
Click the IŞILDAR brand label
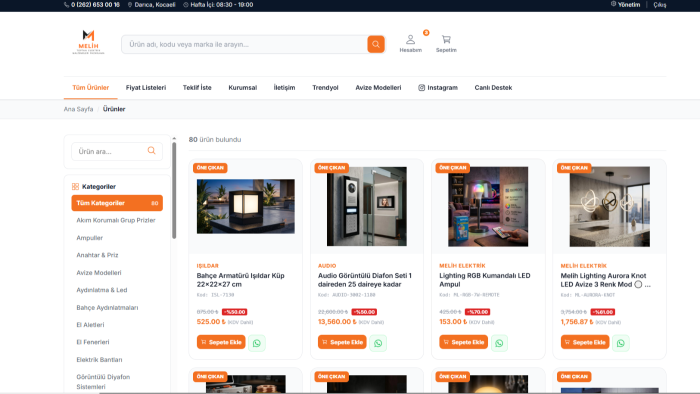208,265
